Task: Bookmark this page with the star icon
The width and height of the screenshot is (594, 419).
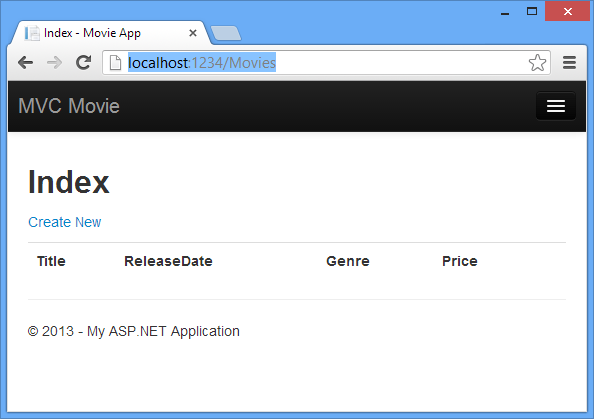Action: pos(537,63)
